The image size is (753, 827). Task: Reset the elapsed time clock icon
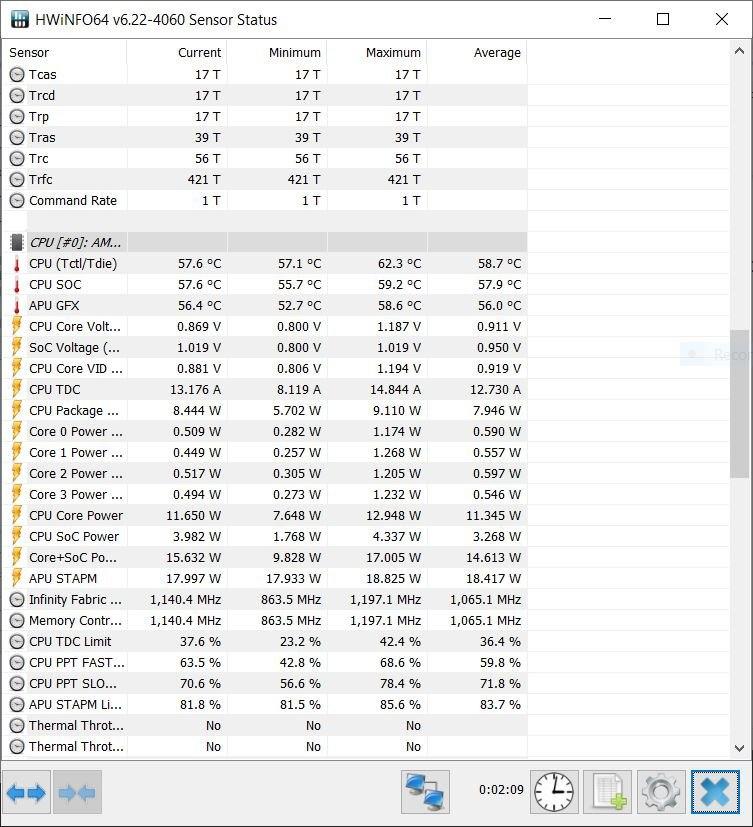click(555, 793)
